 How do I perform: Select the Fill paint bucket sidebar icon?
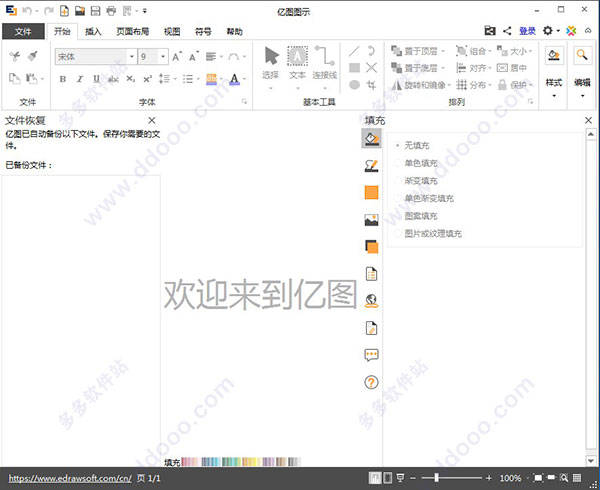371,138
